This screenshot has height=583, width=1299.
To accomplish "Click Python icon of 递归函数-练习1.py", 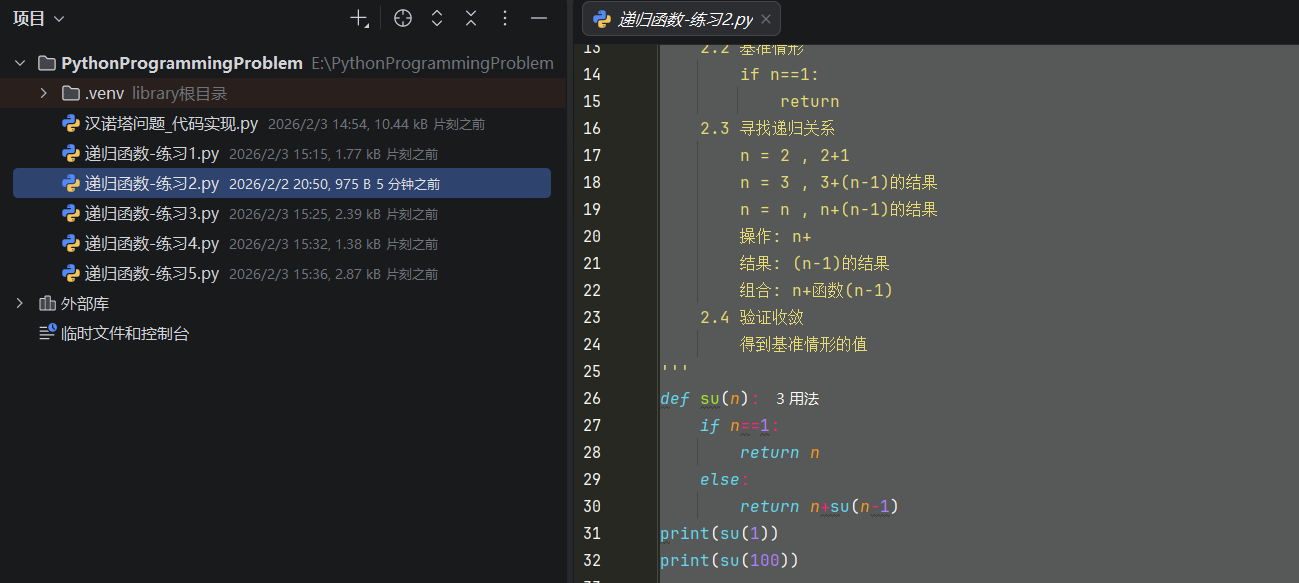I will coord(71,153).
